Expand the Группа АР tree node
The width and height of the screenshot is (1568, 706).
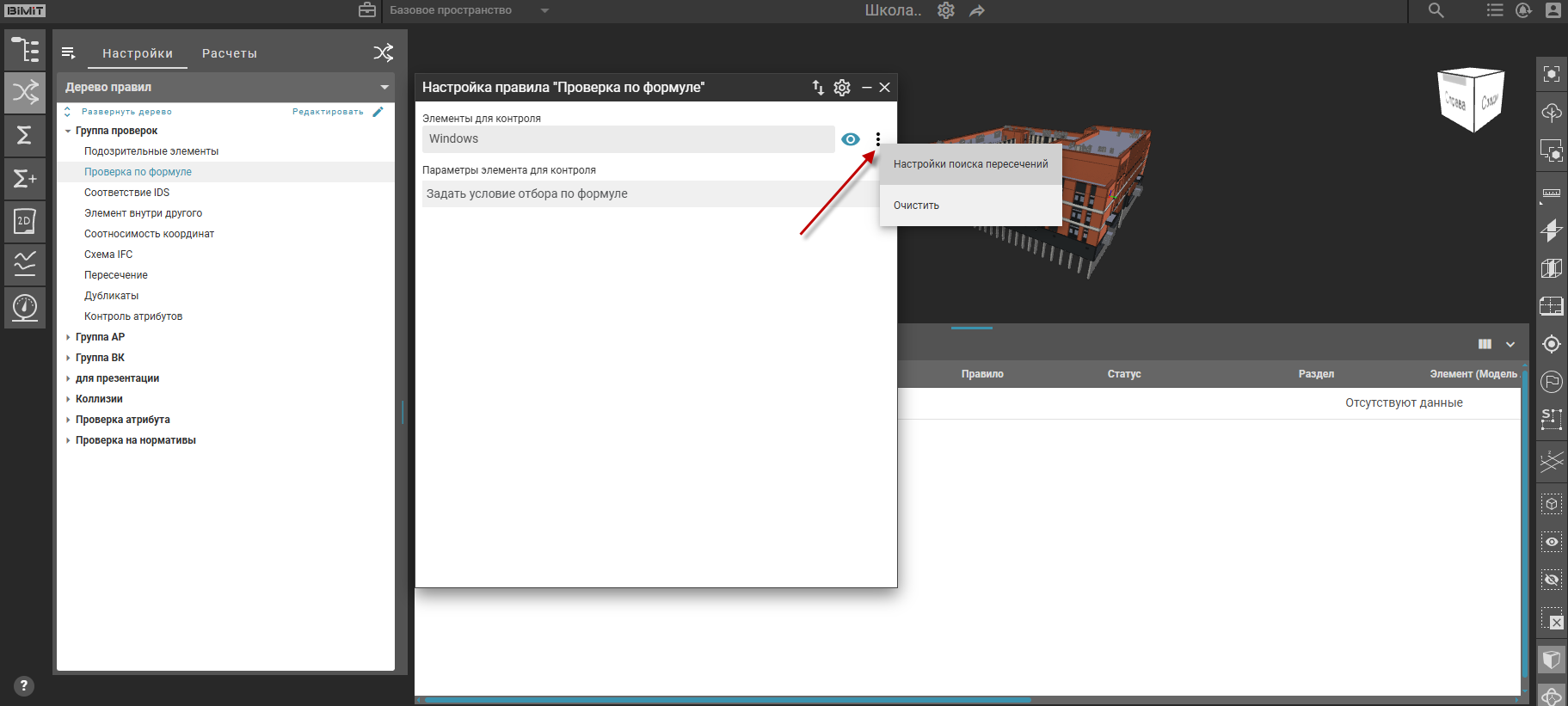(x=68, y=337)
